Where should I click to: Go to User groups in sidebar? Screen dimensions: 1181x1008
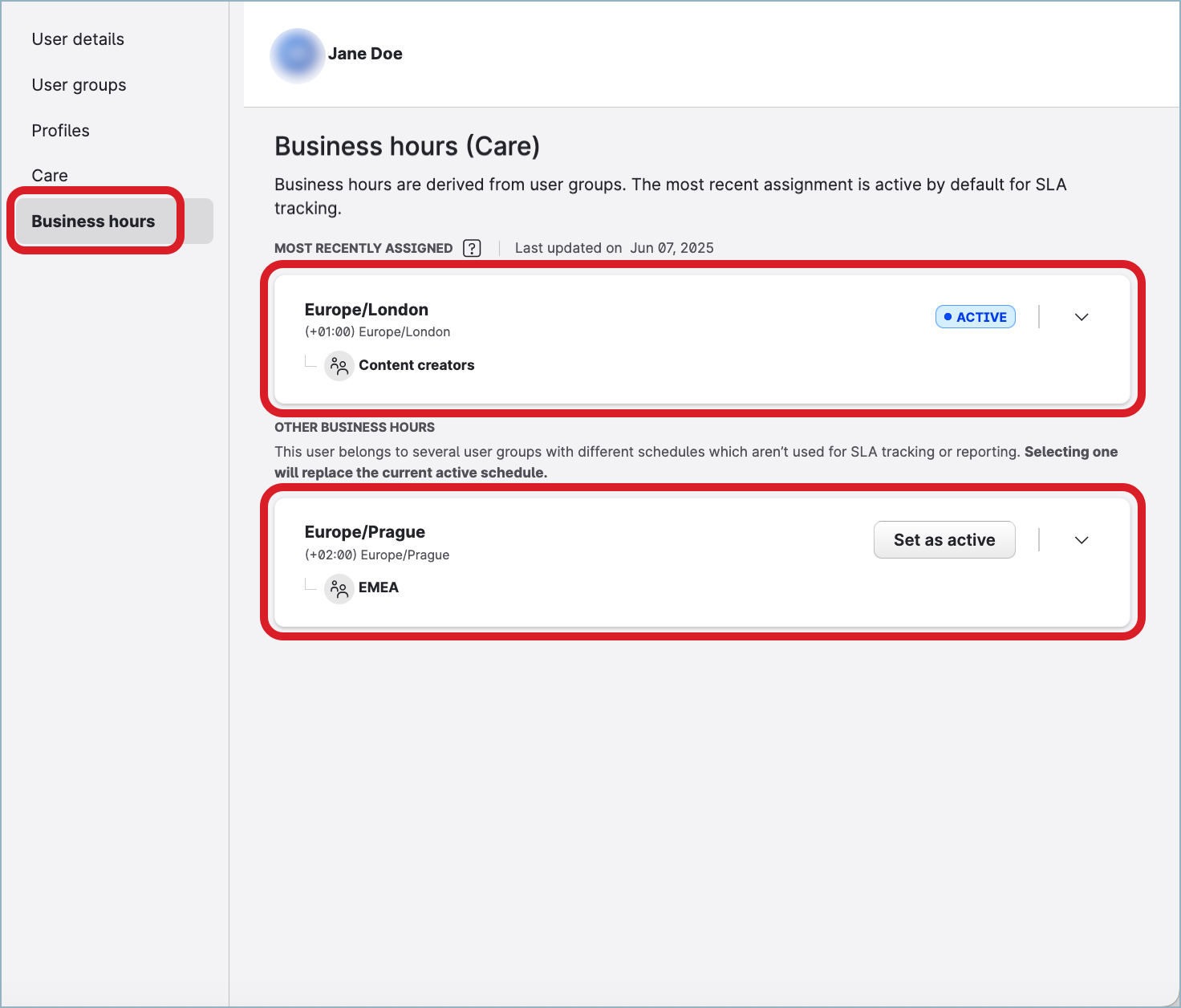[79, 85]
